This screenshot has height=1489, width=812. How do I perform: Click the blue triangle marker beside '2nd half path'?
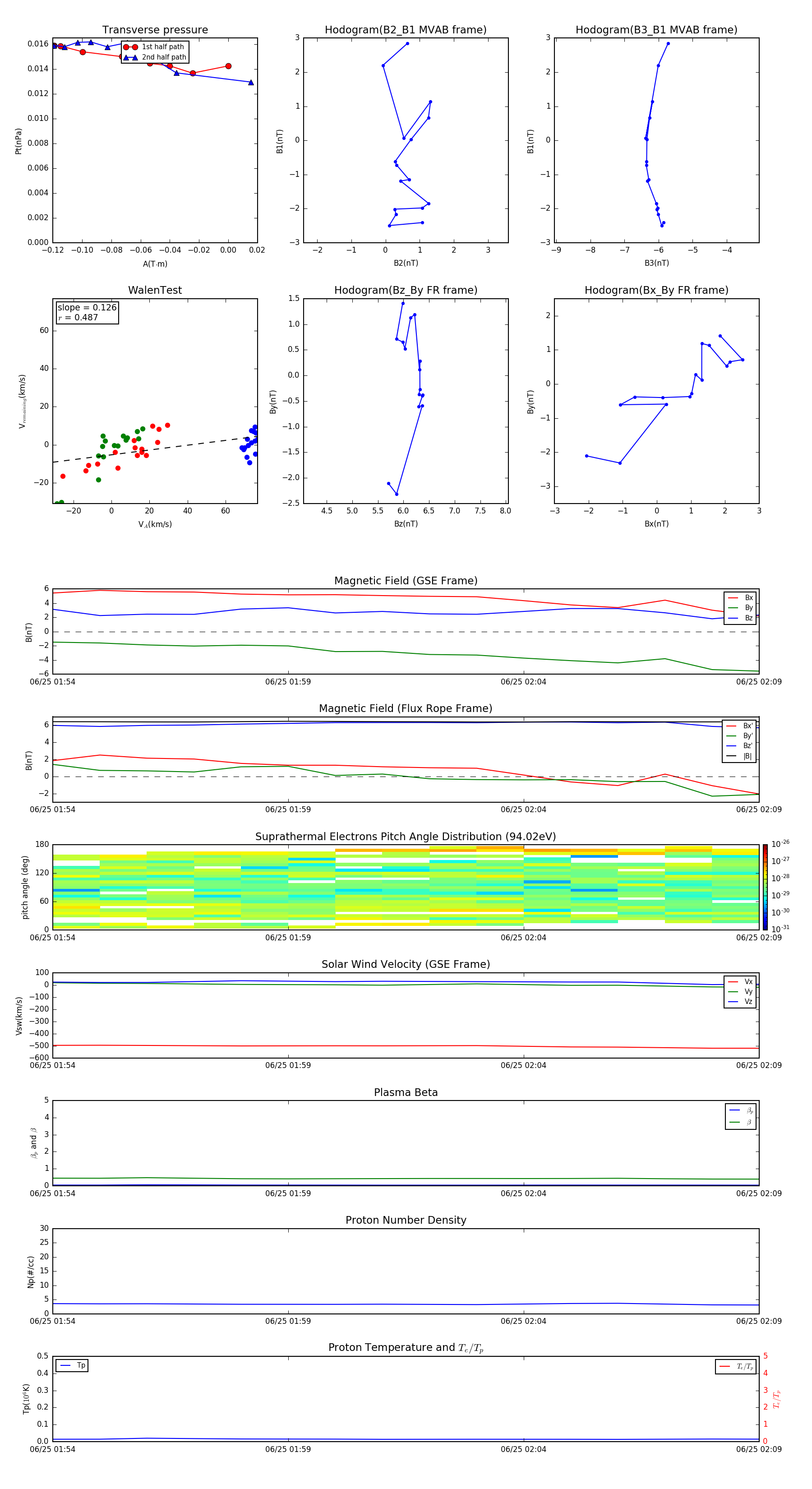(x=131, y=58)
